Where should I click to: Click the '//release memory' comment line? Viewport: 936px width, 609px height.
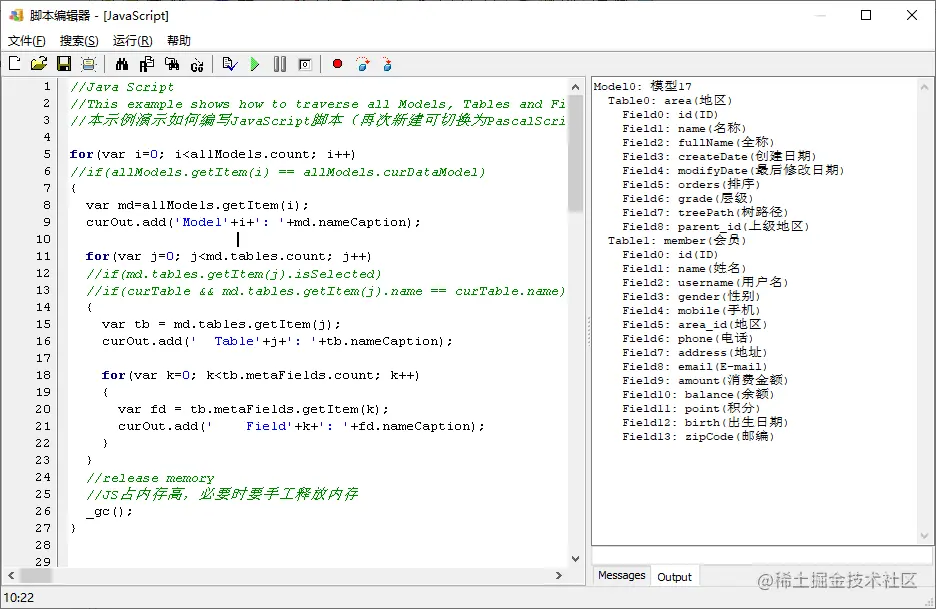(150, 478)
